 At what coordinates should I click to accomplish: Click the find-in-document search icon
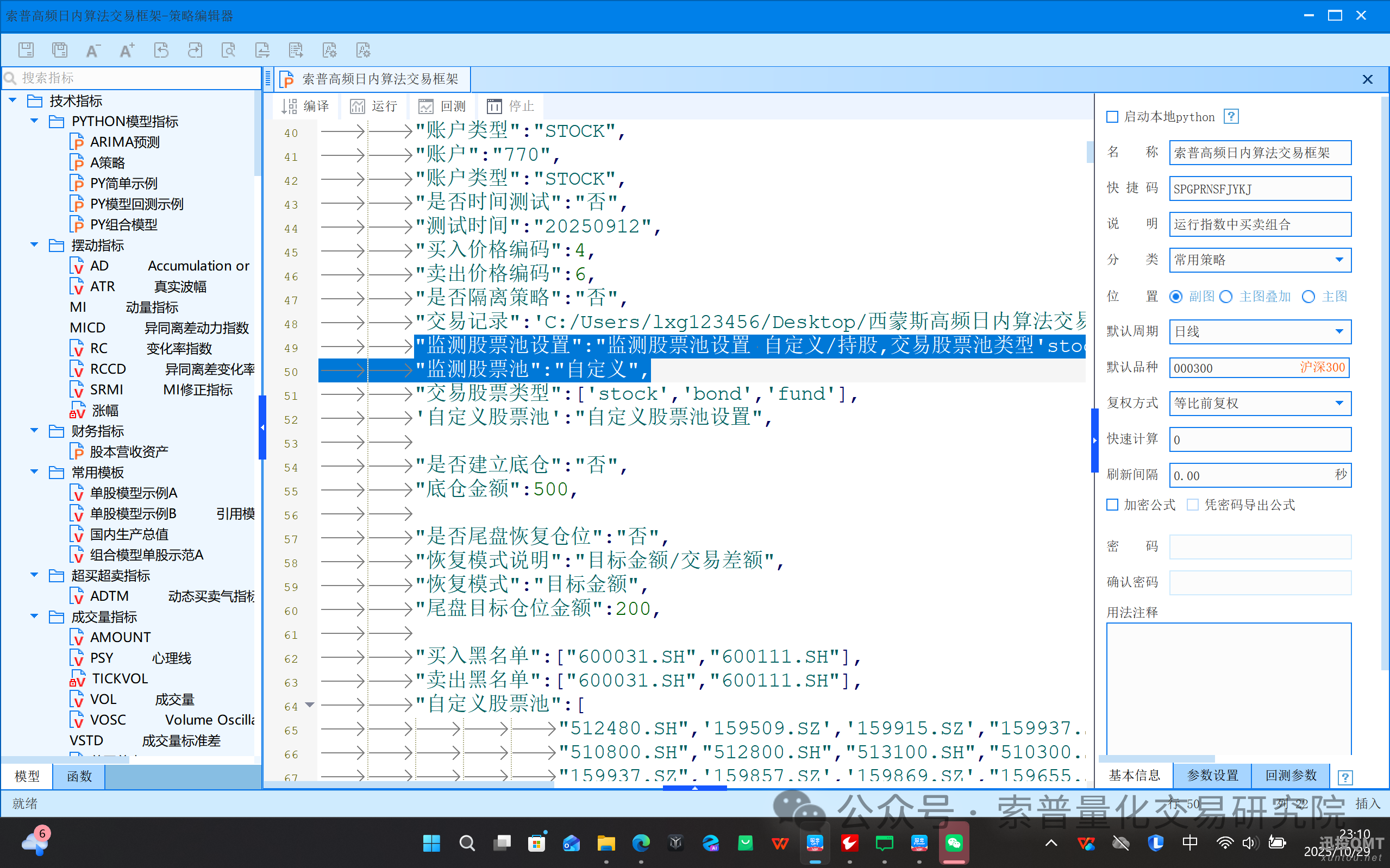(x=229, y=50)
